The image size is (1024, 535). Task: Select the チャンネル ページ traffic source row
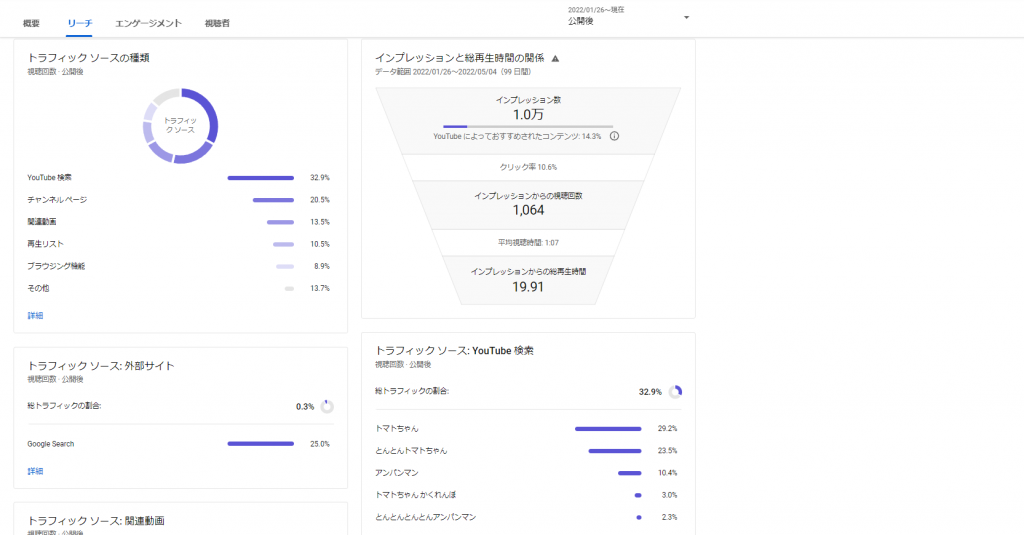click(x=179, y=200)
